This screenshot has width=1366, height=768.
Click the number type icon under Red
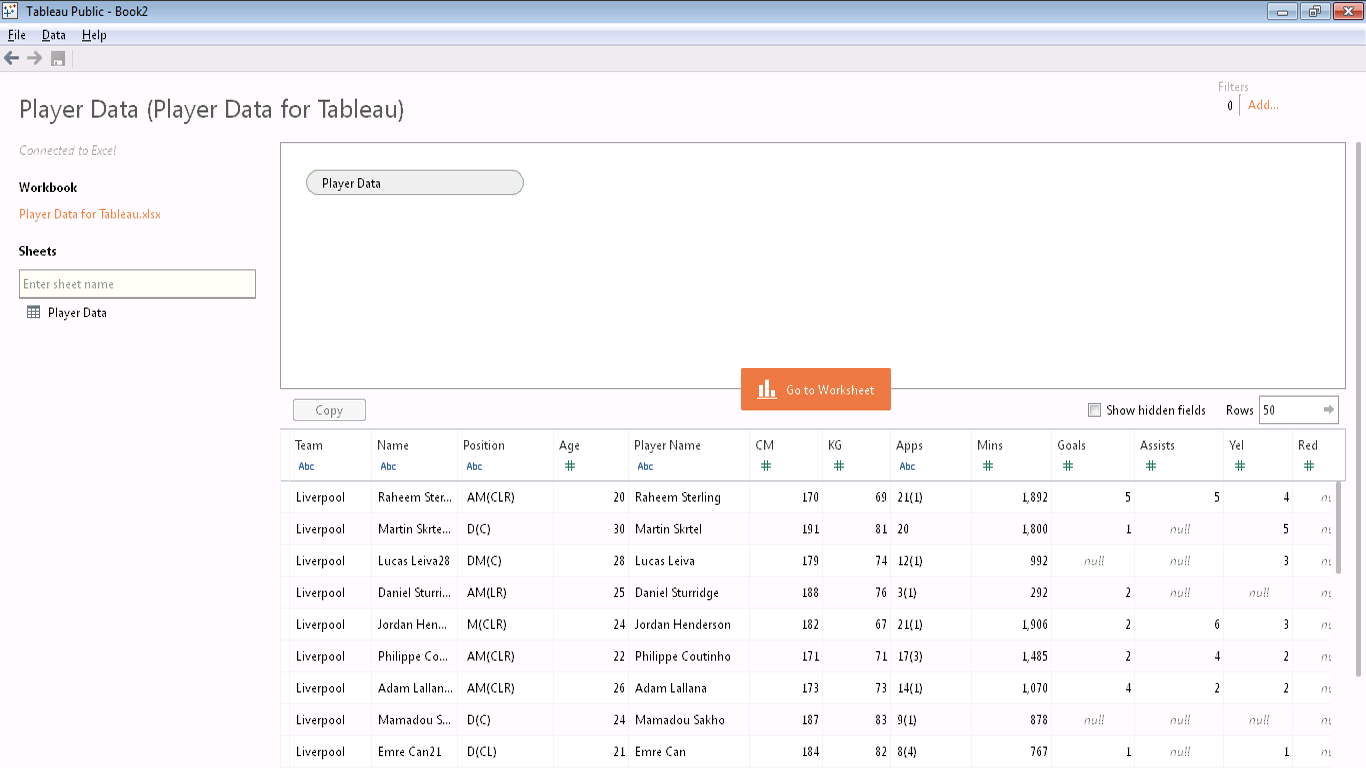click(x=1308, y=466)
